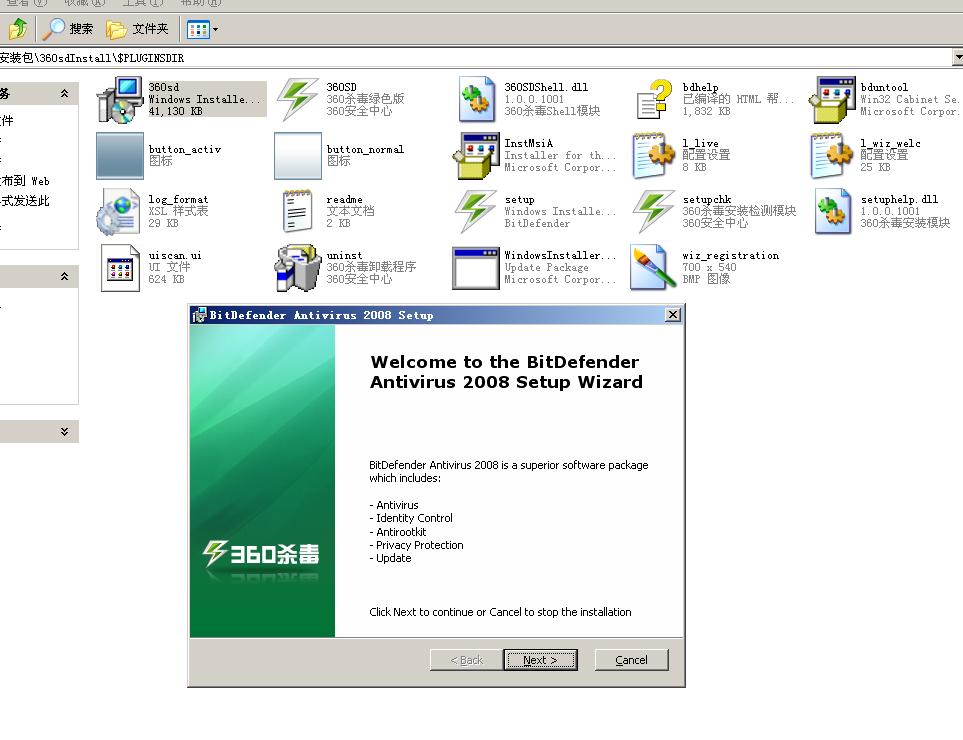Select the WindowsInstaller update package icon
The height and width of the screenshot is (740, 963).
476,268
